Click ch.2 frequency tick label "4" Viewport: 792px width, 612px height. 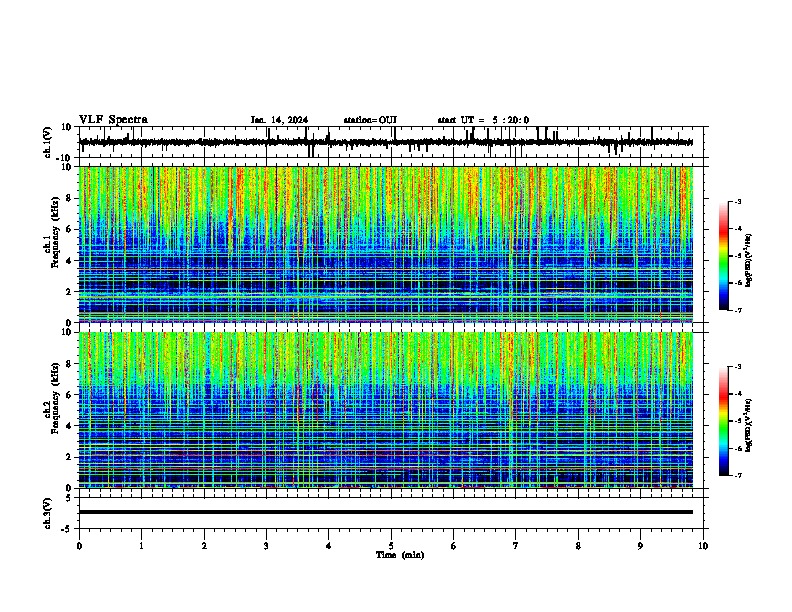69,426
